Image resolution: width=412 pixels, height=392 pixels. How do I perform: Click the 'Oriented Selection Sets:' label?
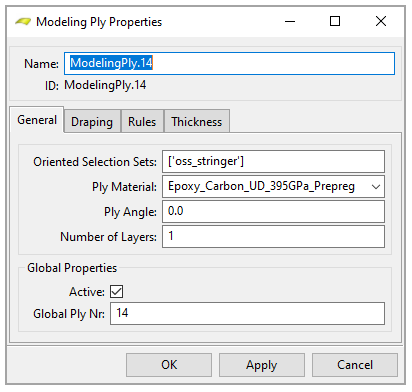[95, 162]
